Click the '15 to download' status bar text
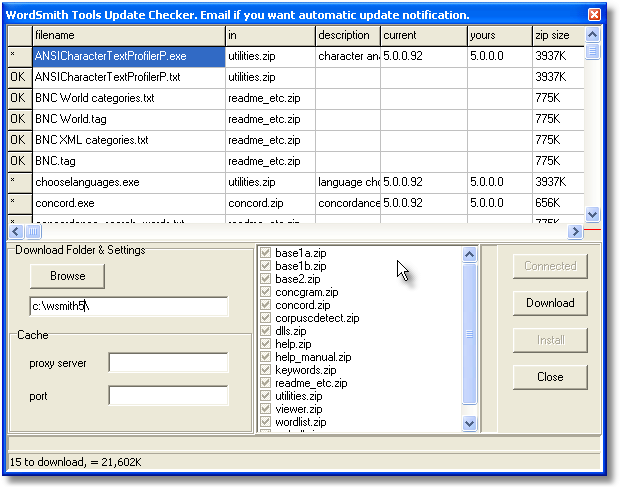The width and height of the screenshot is (621, 490). (x=76, y=462)
